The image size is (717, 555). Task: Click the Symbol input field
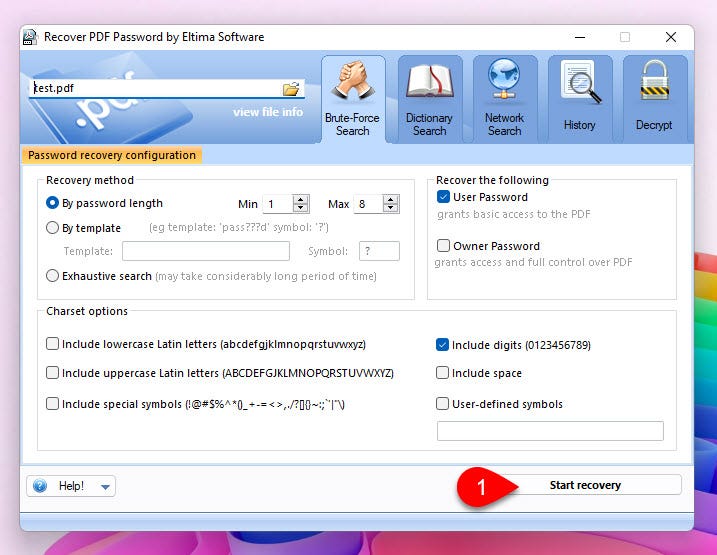click(x=380, y=251)
